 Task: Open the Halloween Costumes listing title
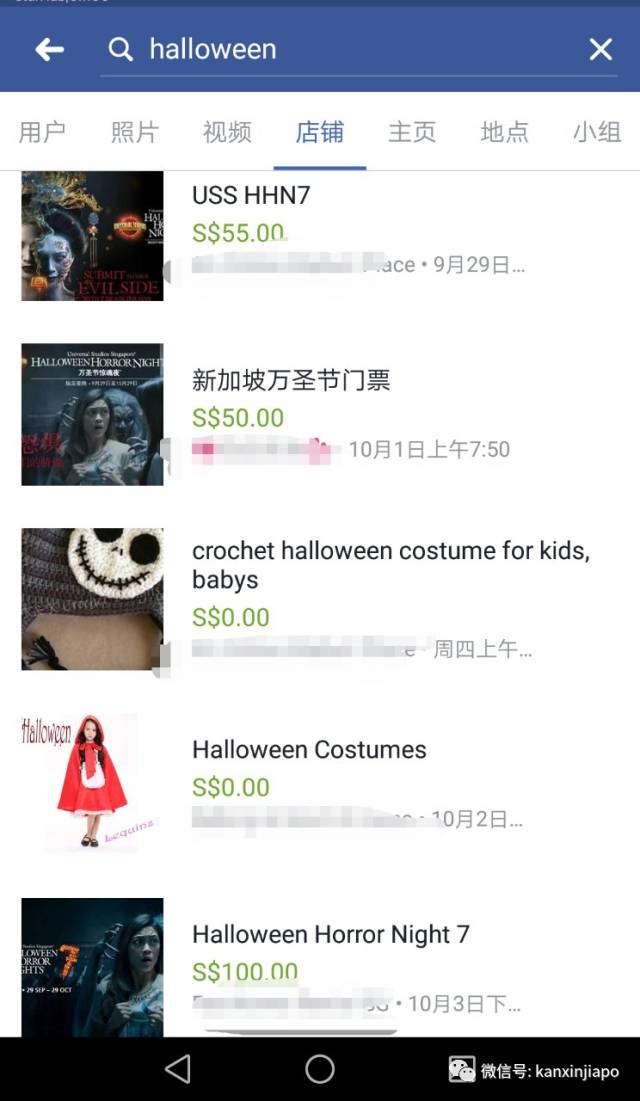(x=309, y=749)
